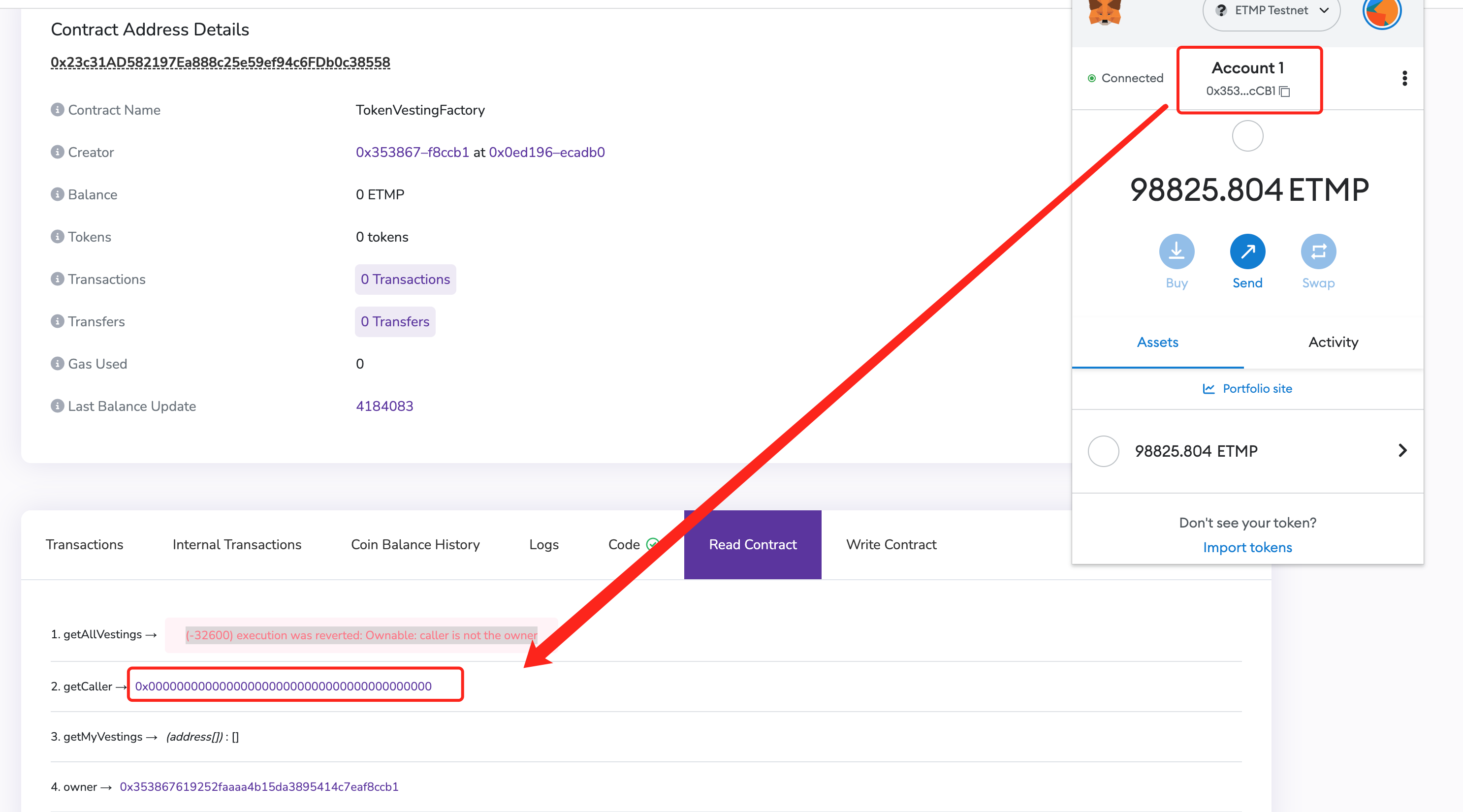
Task: Click the verified checkmark next to Code
Action: [652, 543]
